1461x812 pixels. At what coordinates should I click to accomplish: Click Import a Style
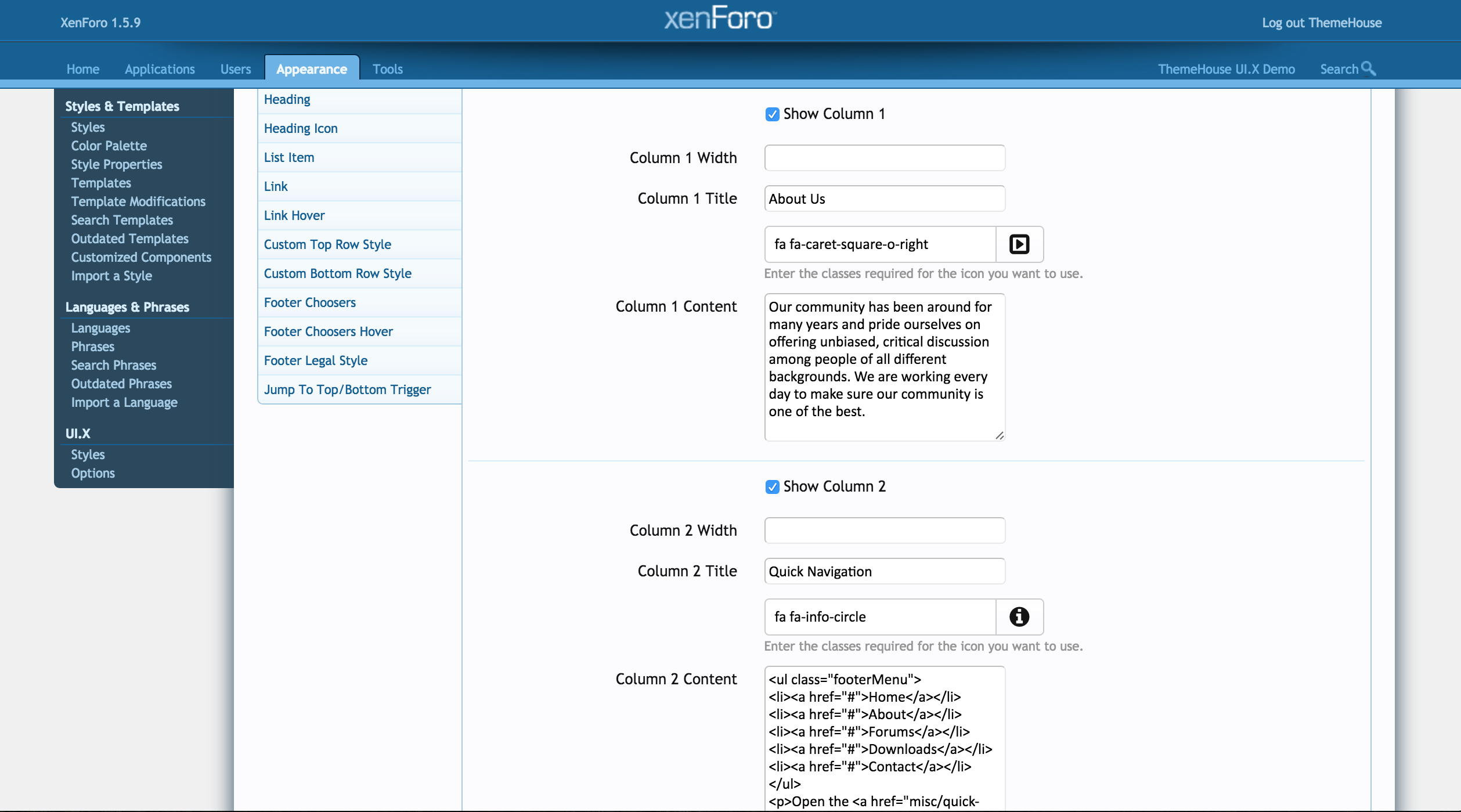[111, 276]
